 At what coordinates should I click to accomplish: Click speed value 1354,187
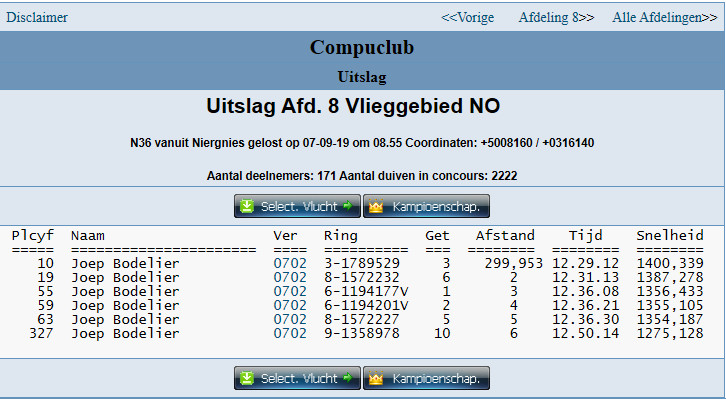pos(670,319)
